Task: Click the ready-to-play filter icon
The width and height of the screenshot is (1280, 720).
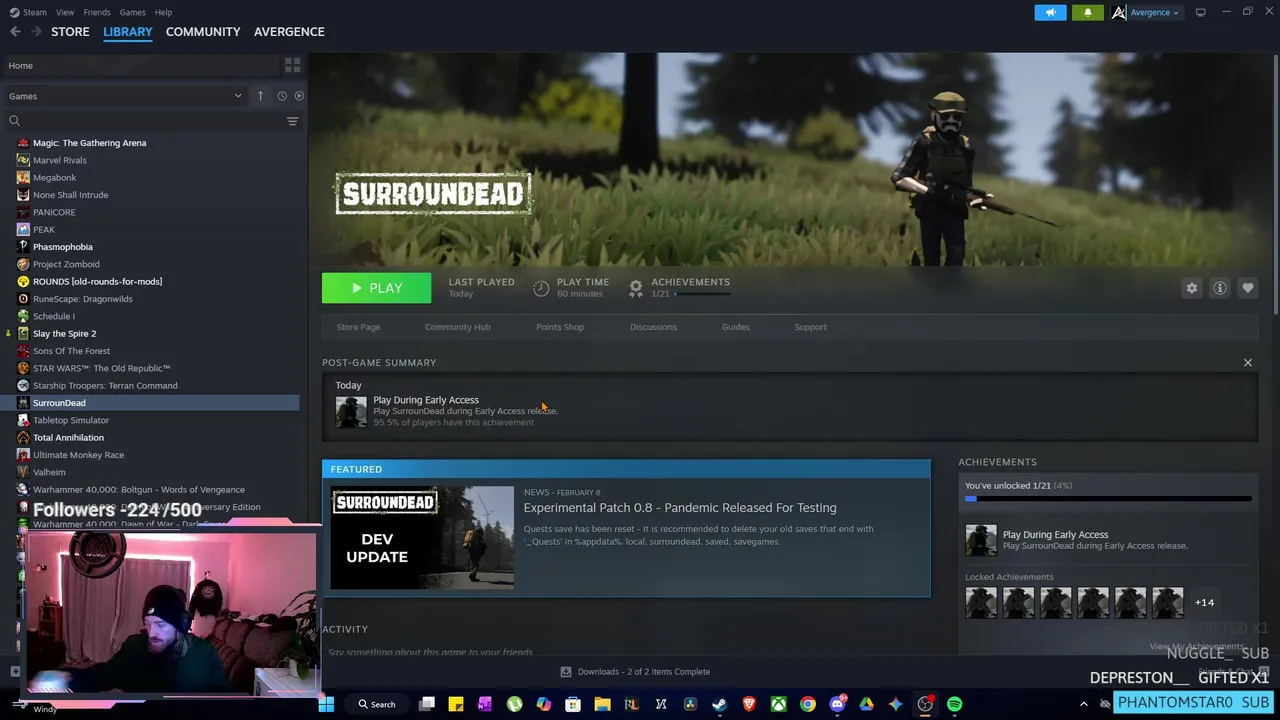Action: [x=299, y=96]
